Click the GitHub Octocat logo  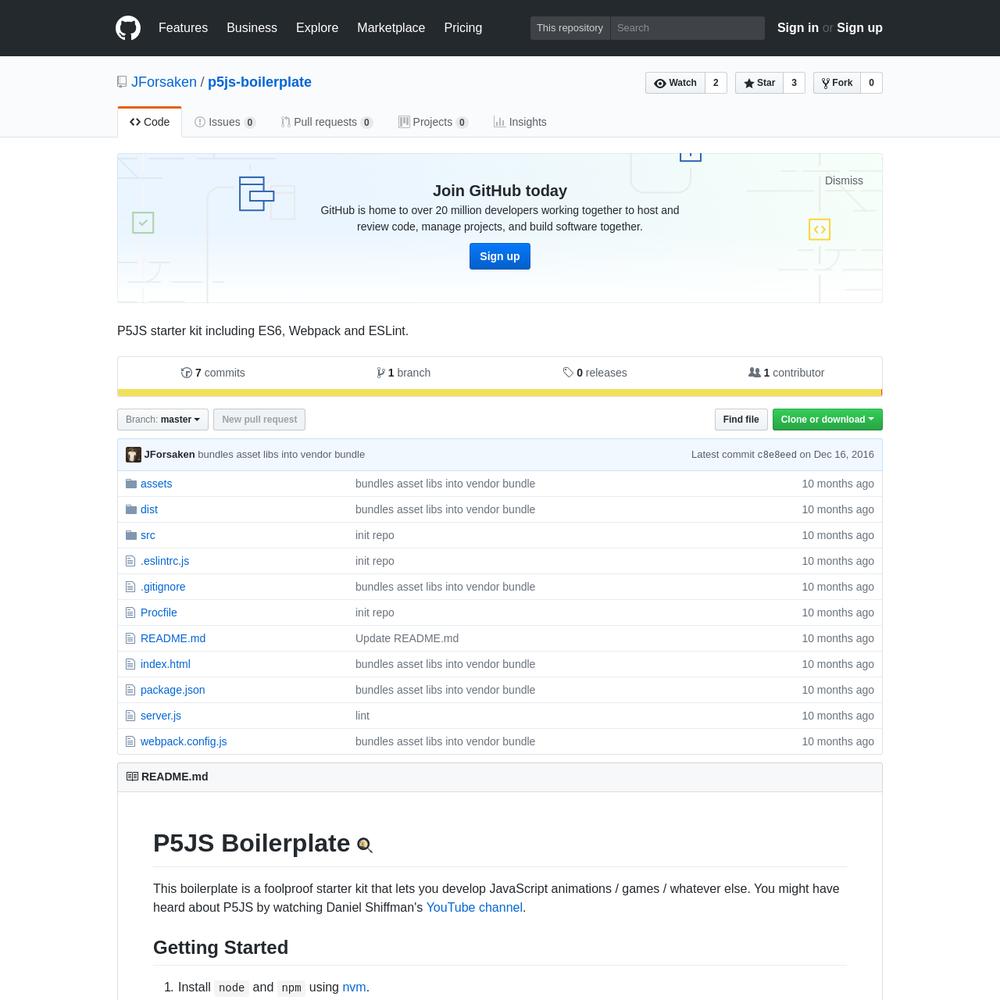[x=128, y=28]
